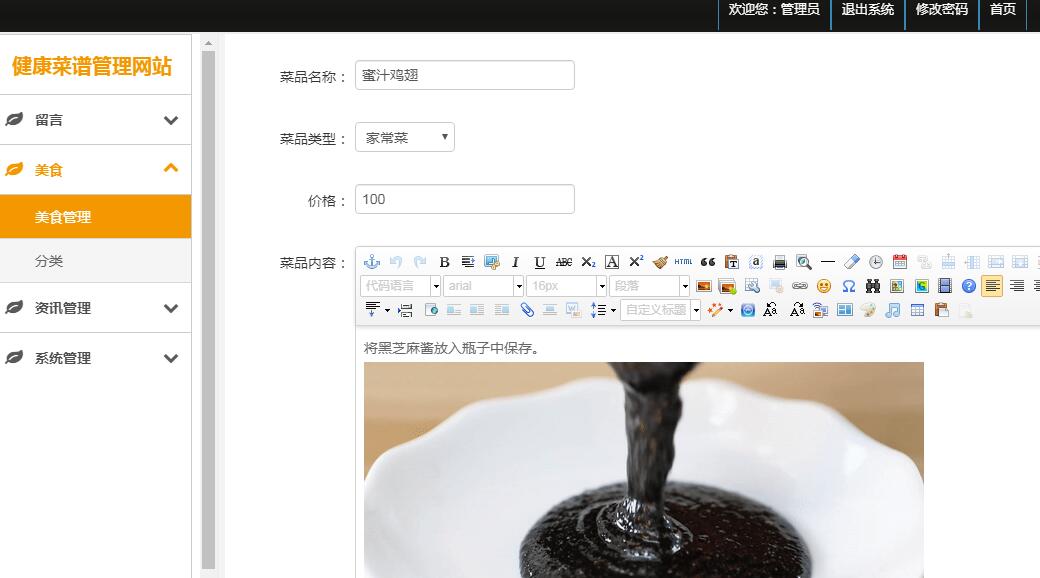The image size is (1040, 578).
Task: Toggle strikethrough ABC formatting
Action: coord(564,262)
